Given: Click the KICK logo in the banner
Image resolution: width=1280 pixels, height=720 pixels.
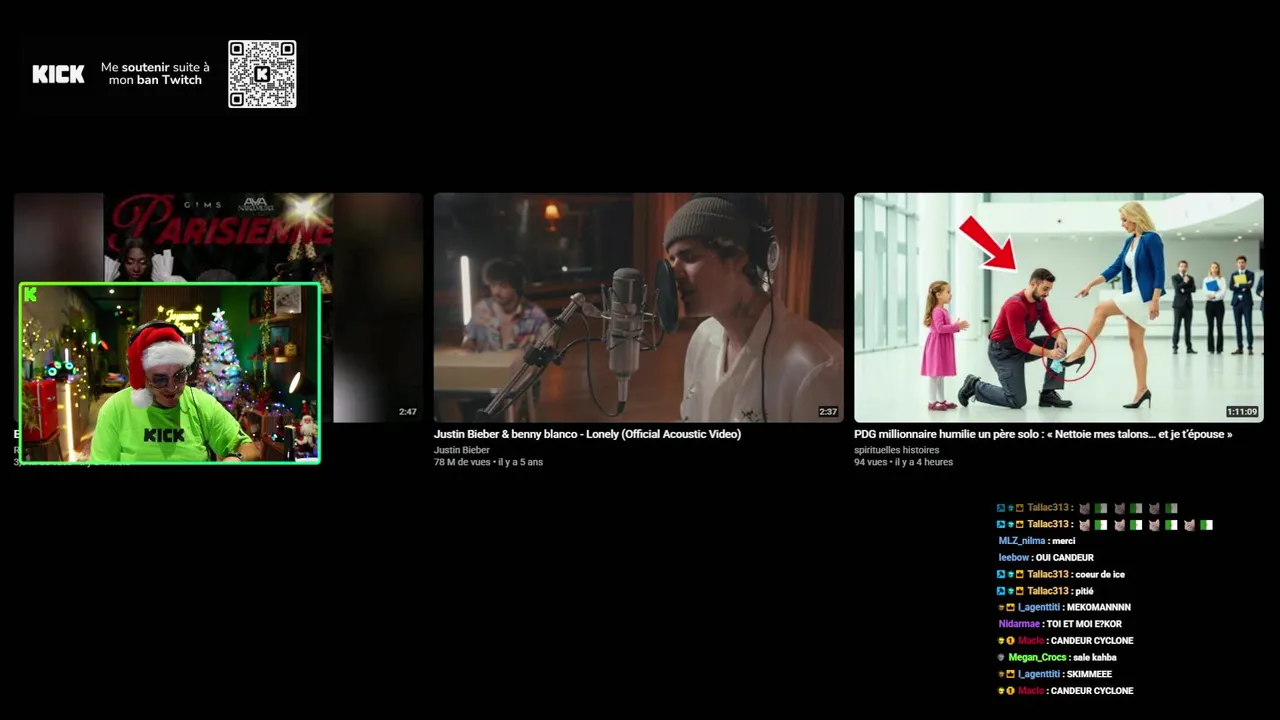Looking at the screenshot, I should click(58, 74).
